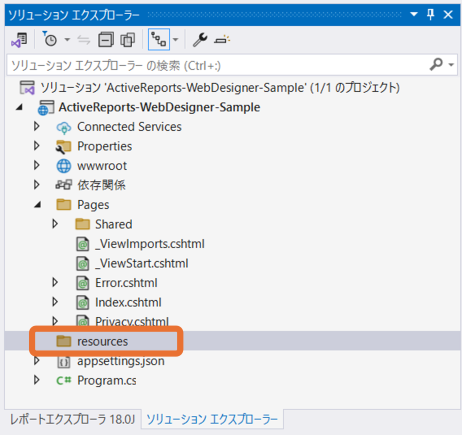The height and width of the screenshot is (435, 462).
Task: Select the ソリューション エクスプローラー bottom tab
Action: coord(212,419)
